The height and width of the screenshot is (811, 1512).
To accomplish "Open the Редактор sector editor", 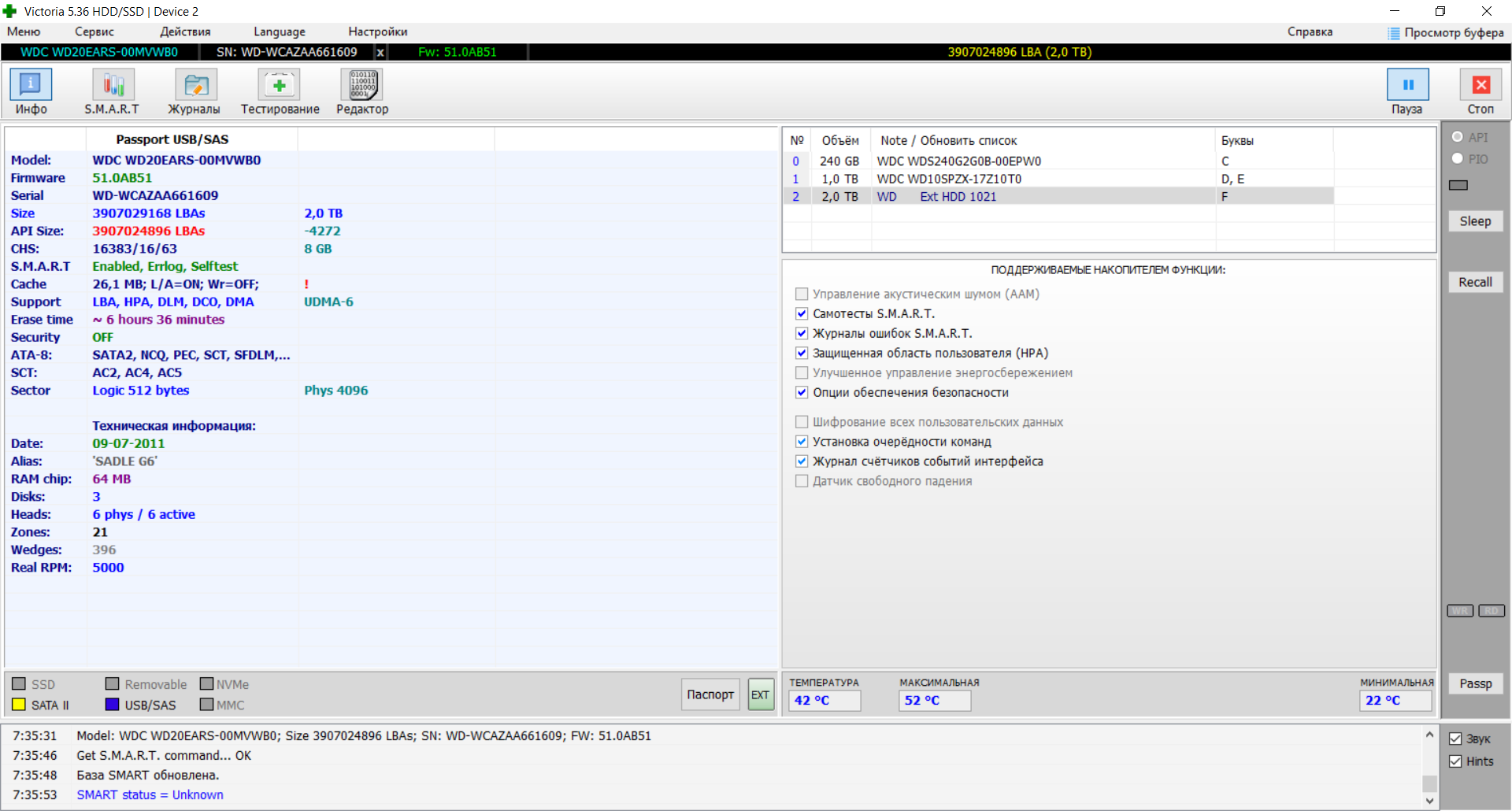I will [x=362, y=91].
